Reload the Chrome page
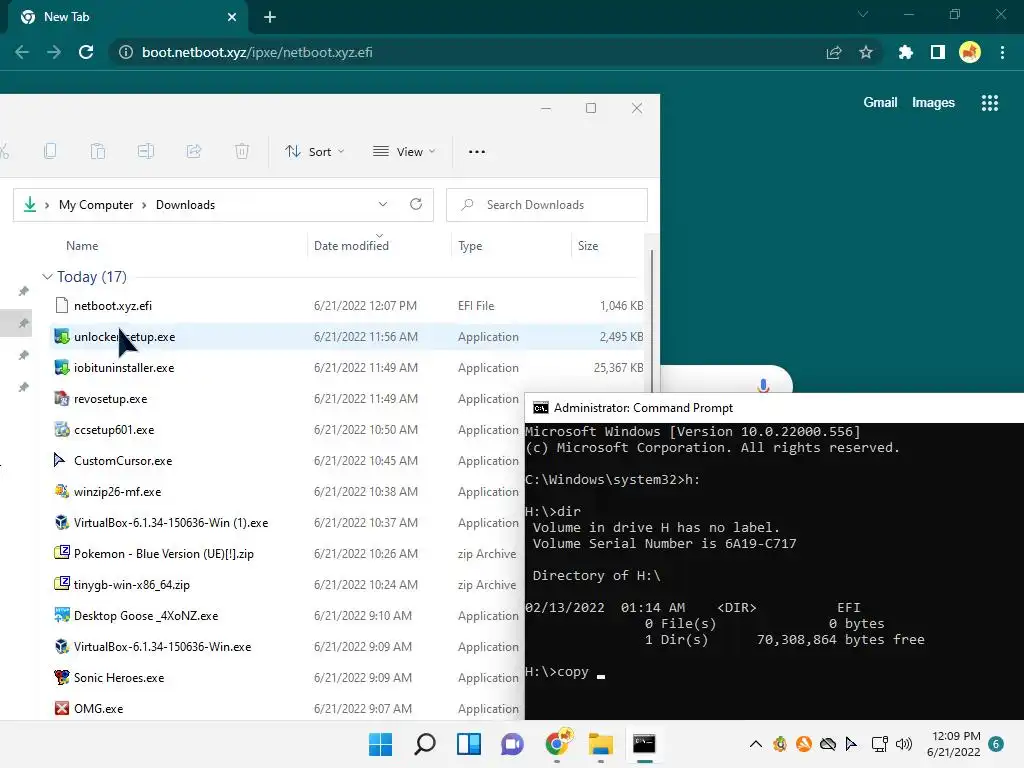Viewport: 1024px width, 768px height. pos(86,52)
